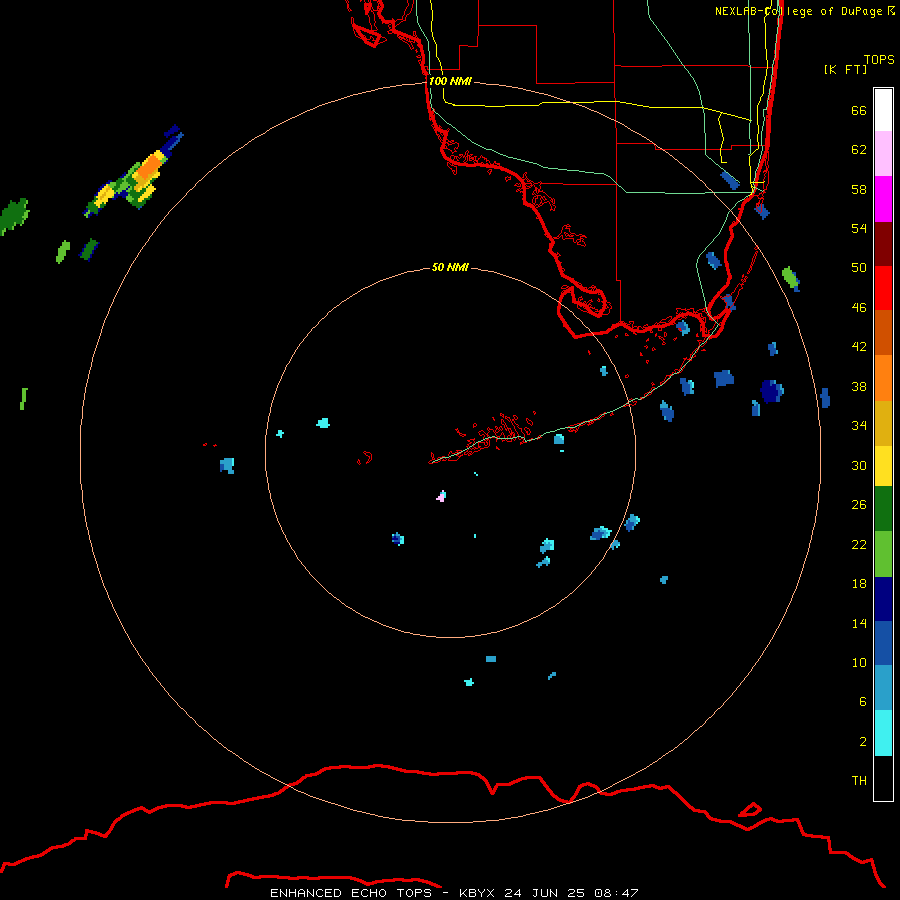Click the bright yellow legend swatch
Viewport: 900px width, 900px height.
883,466
